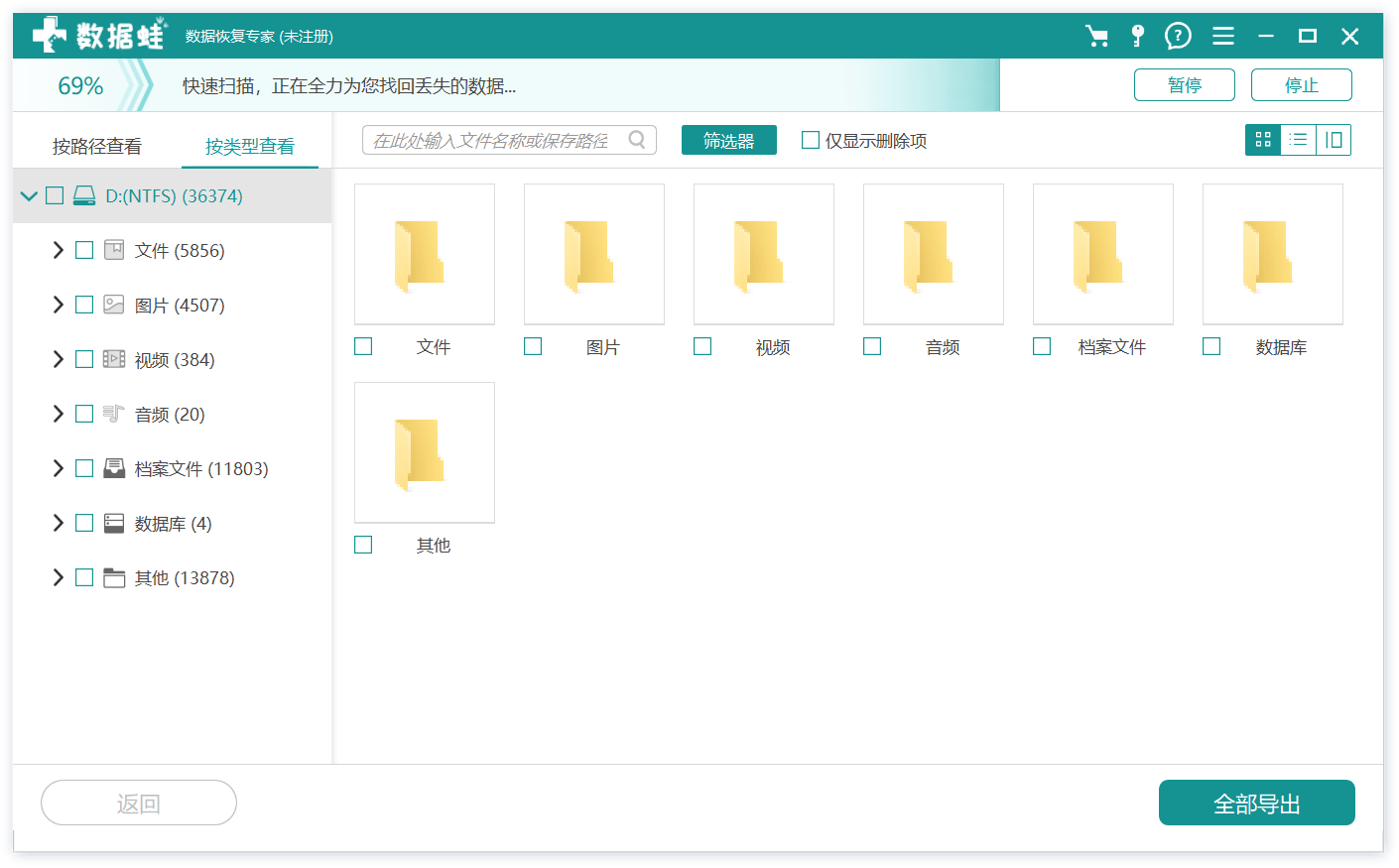Select checkbox under 其他 folder thumbnail
Viewport: 1399px width, 868px height.
point(363,545)
